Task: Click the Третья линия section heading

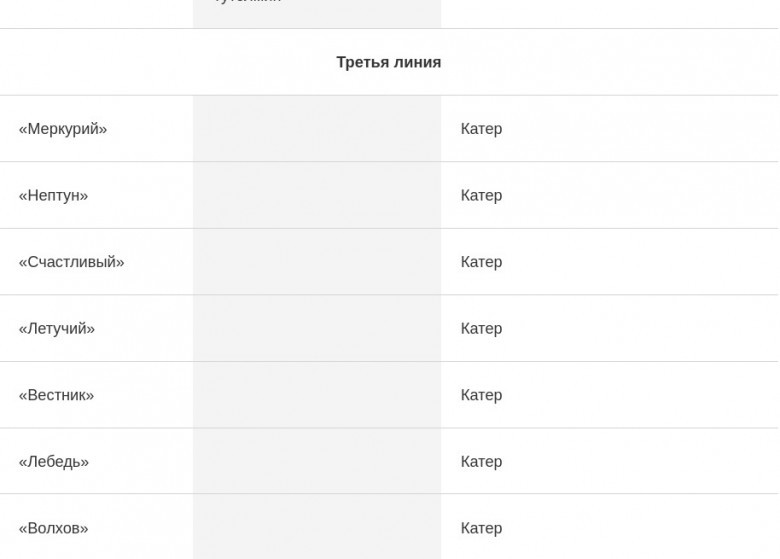Action: pyautogui.click(x=389, y=62)
